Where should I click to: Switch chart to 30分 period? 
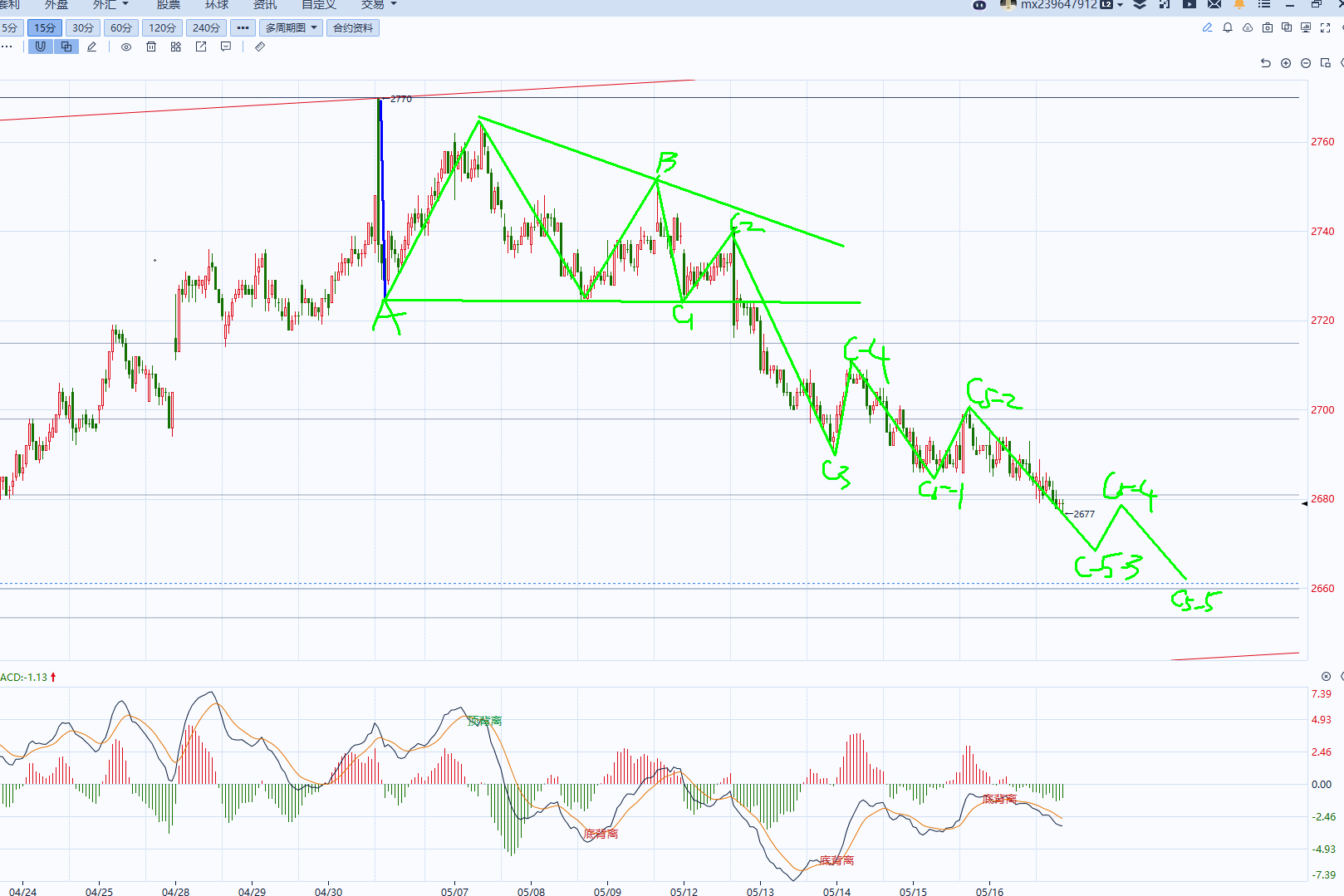coord(83,27)
